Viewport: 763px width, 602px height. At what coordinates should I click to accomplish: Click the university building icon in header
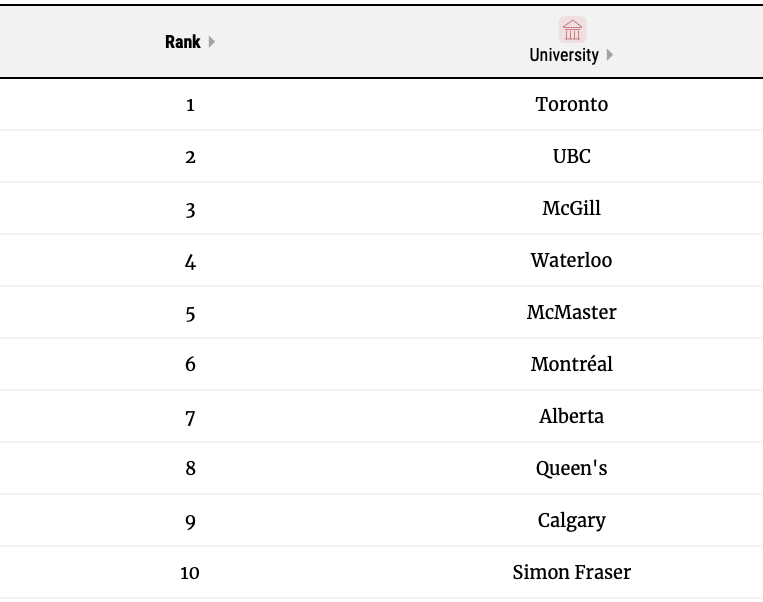coord(572,29)
